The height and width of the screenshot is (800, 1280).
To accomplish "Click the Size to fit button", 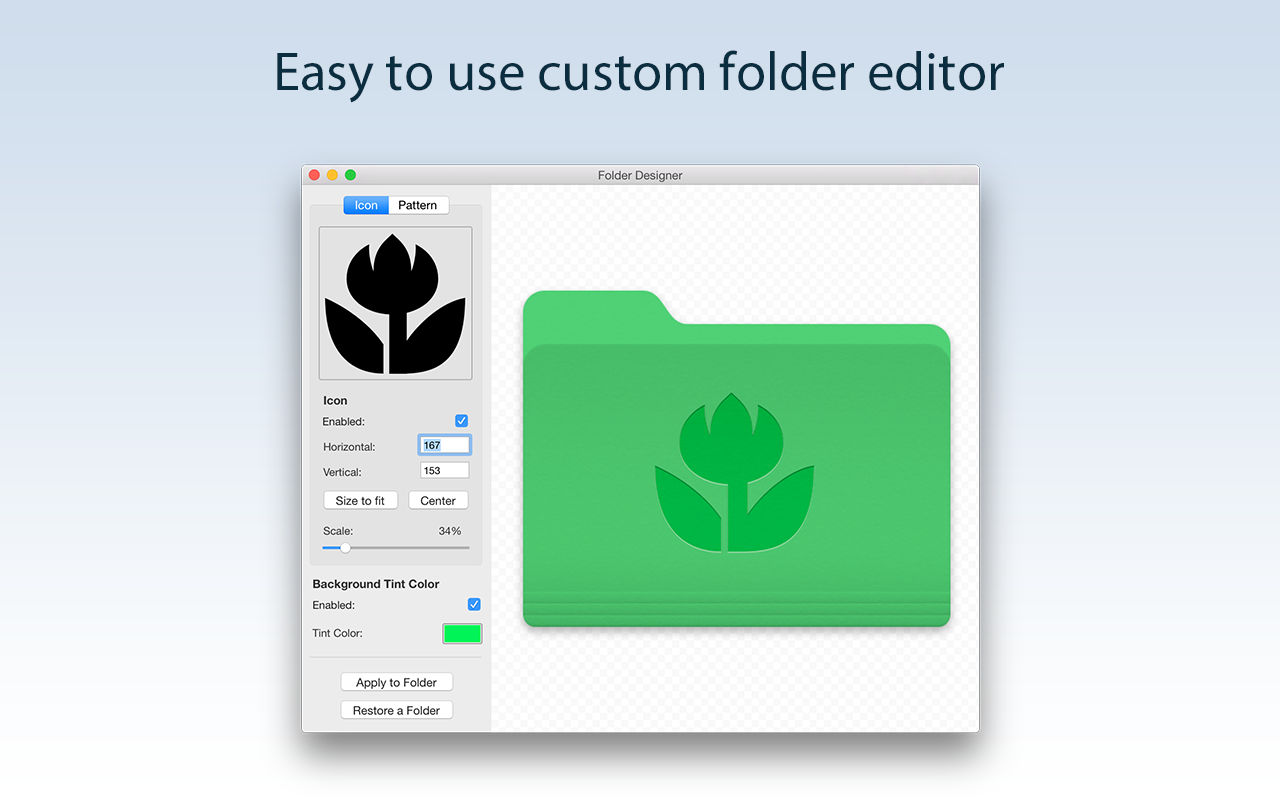I will point(360,500).
